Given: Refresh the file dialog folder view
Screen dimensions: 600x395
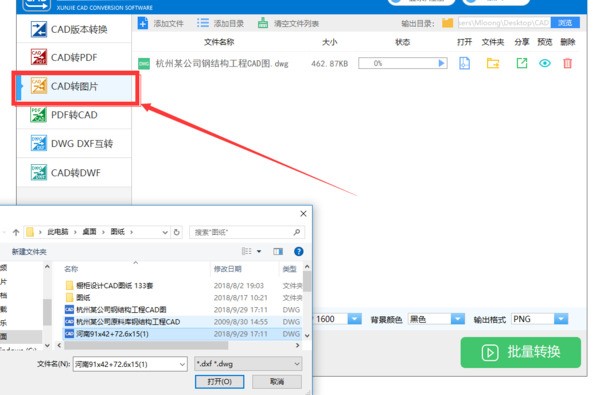Looking at the screenshot, I should pyautogui.click(x=176, y=232).
